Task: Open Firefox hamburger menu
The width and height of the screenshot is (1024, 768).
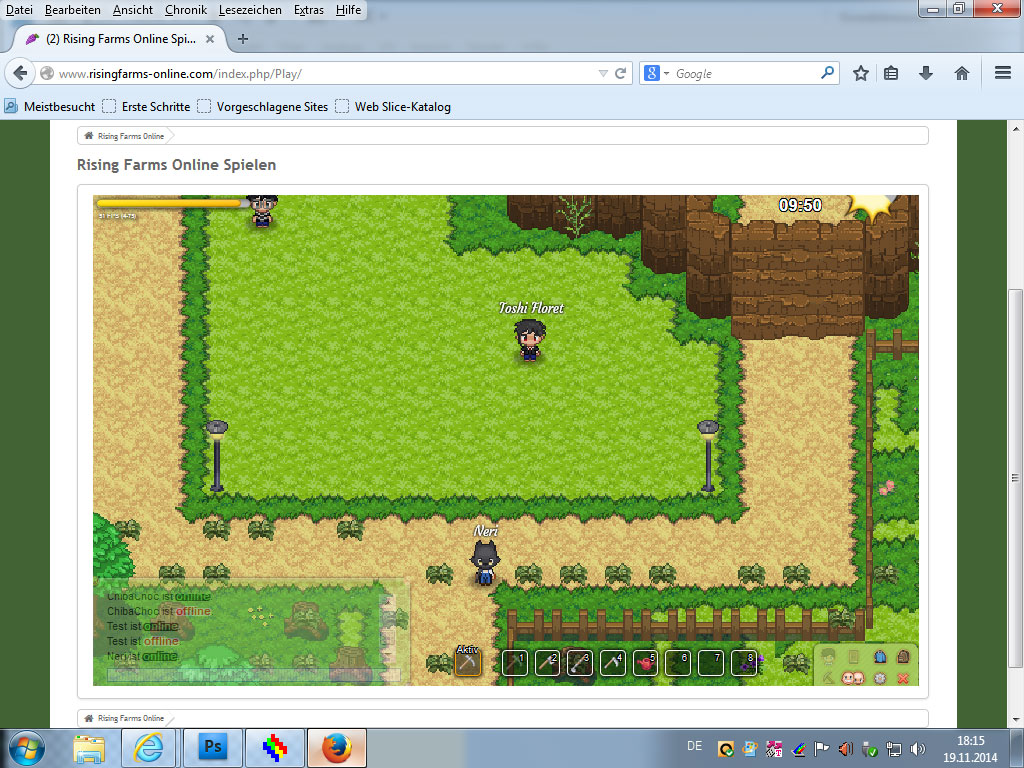Action: (1003, 73)
